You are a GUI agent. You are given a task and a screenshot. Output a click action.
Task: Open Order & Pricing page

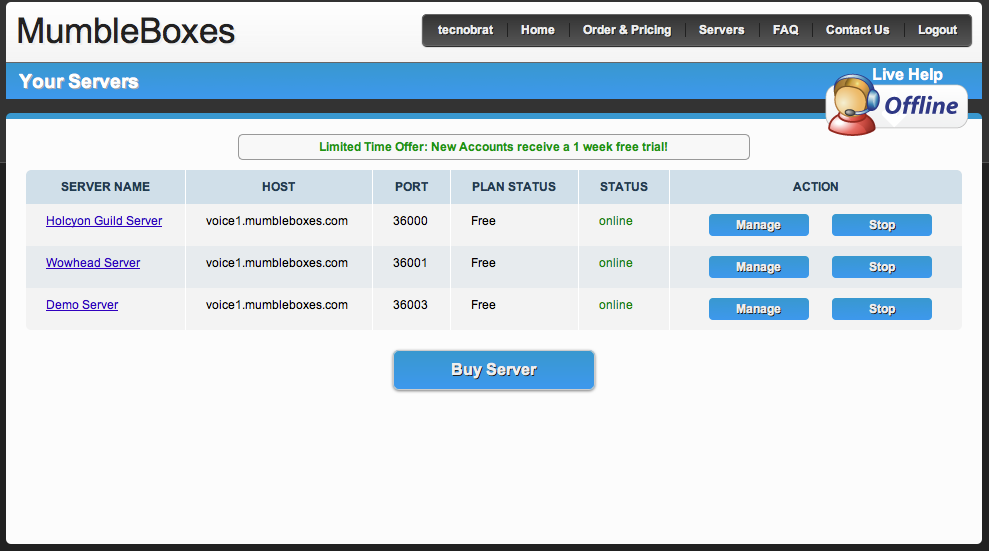tap(627, 30)
